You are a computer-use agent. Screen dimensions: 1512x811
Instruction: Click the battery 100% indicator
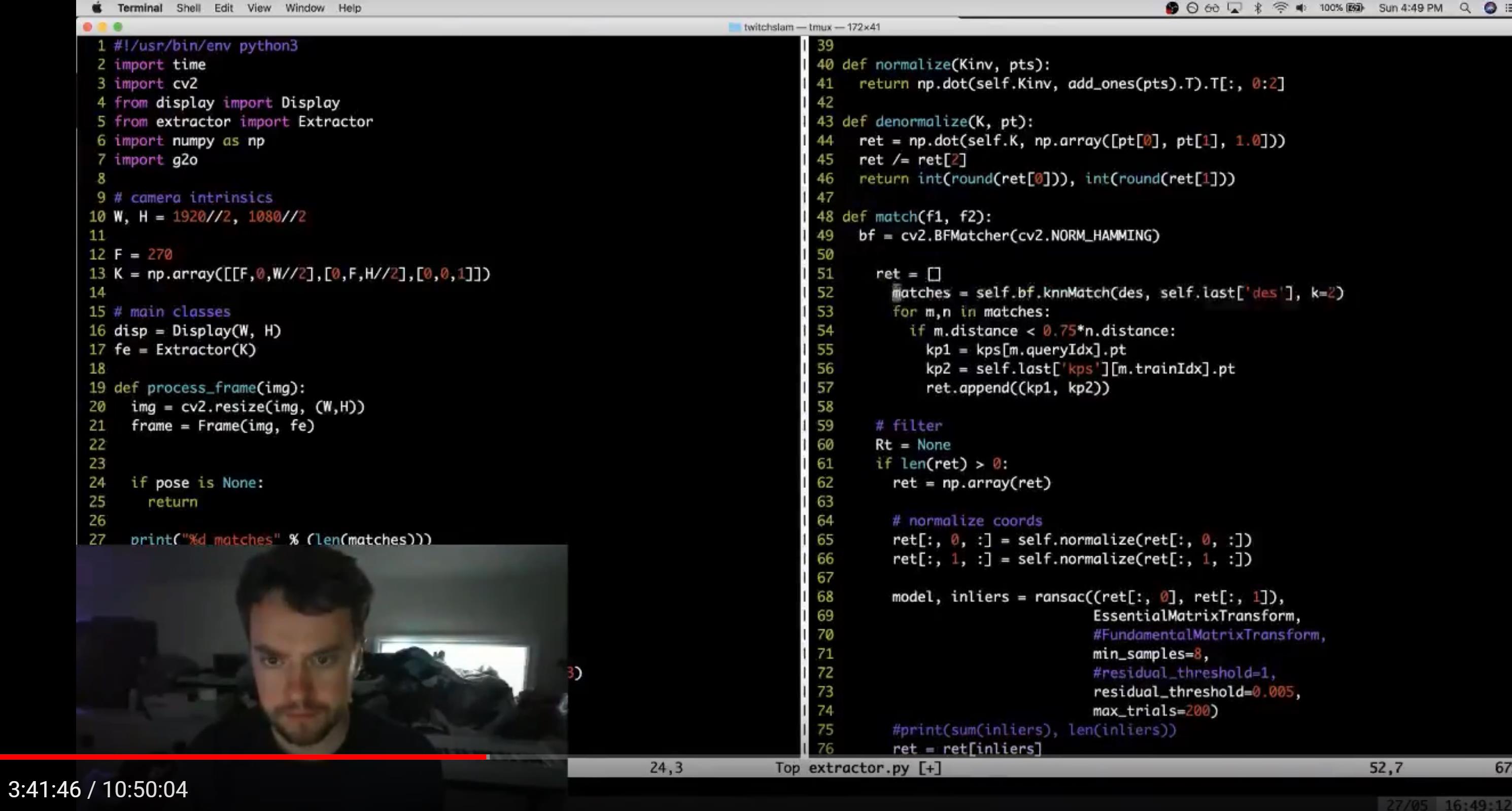click(1342, 8)
